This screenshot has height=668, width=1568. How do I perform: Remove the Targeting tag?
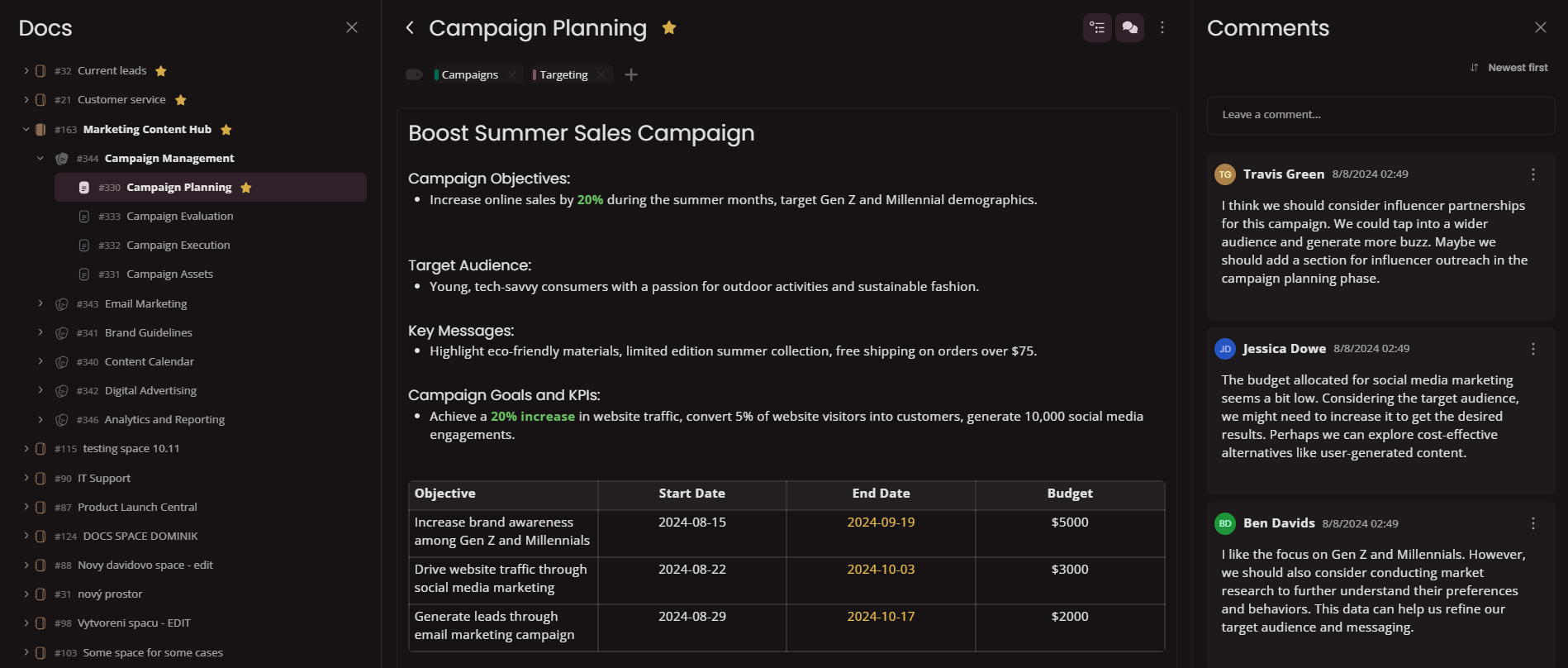(x=601, y=75)
